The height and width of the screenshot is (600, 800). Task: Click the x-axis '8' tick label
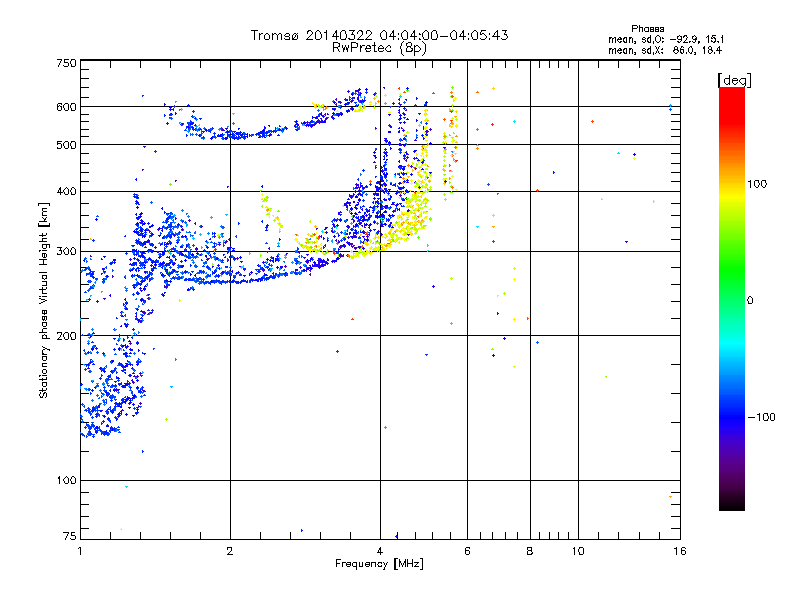tap(530, 551)
